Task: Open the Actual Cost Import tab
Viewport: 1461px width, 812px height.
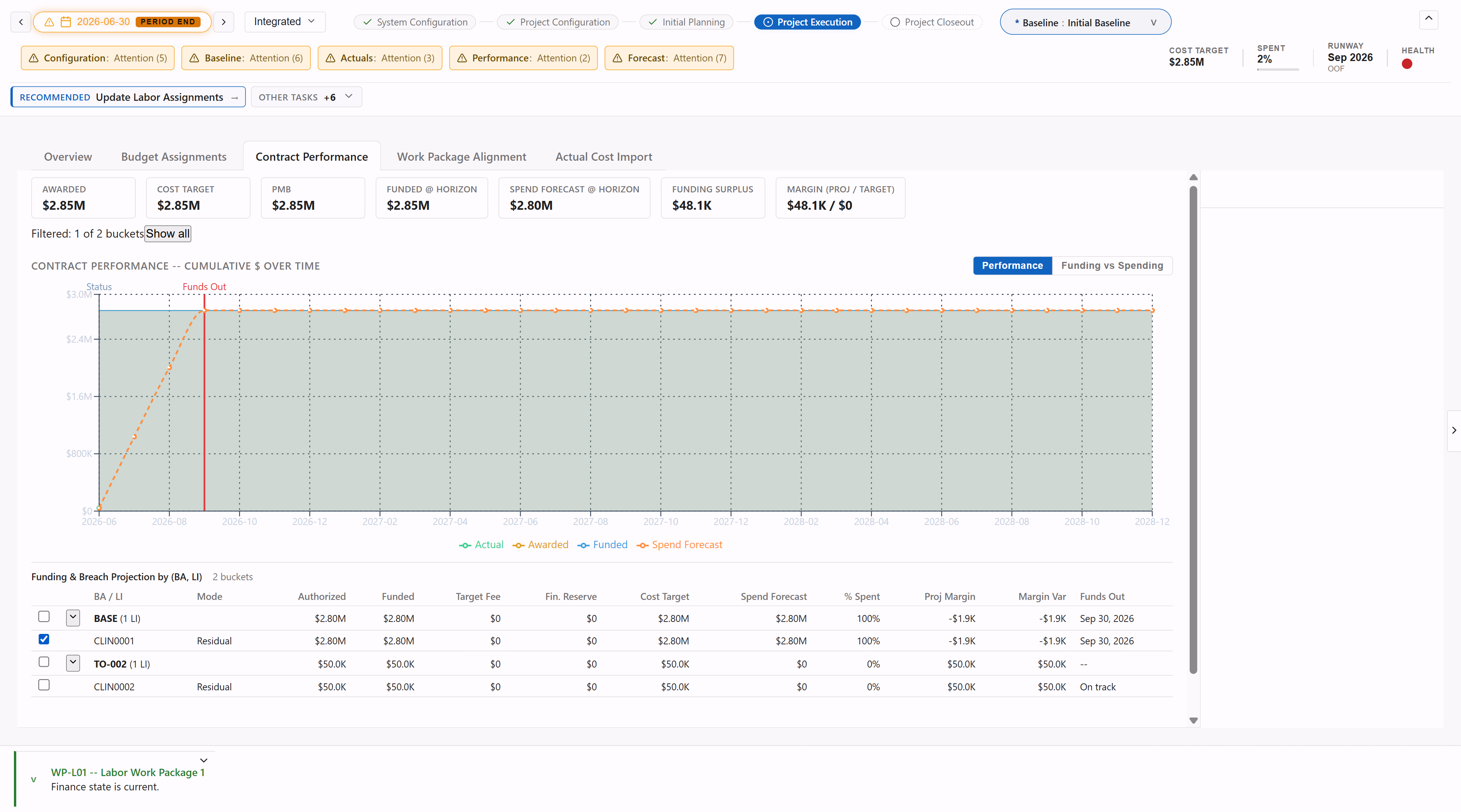Action: click(603, 156)
